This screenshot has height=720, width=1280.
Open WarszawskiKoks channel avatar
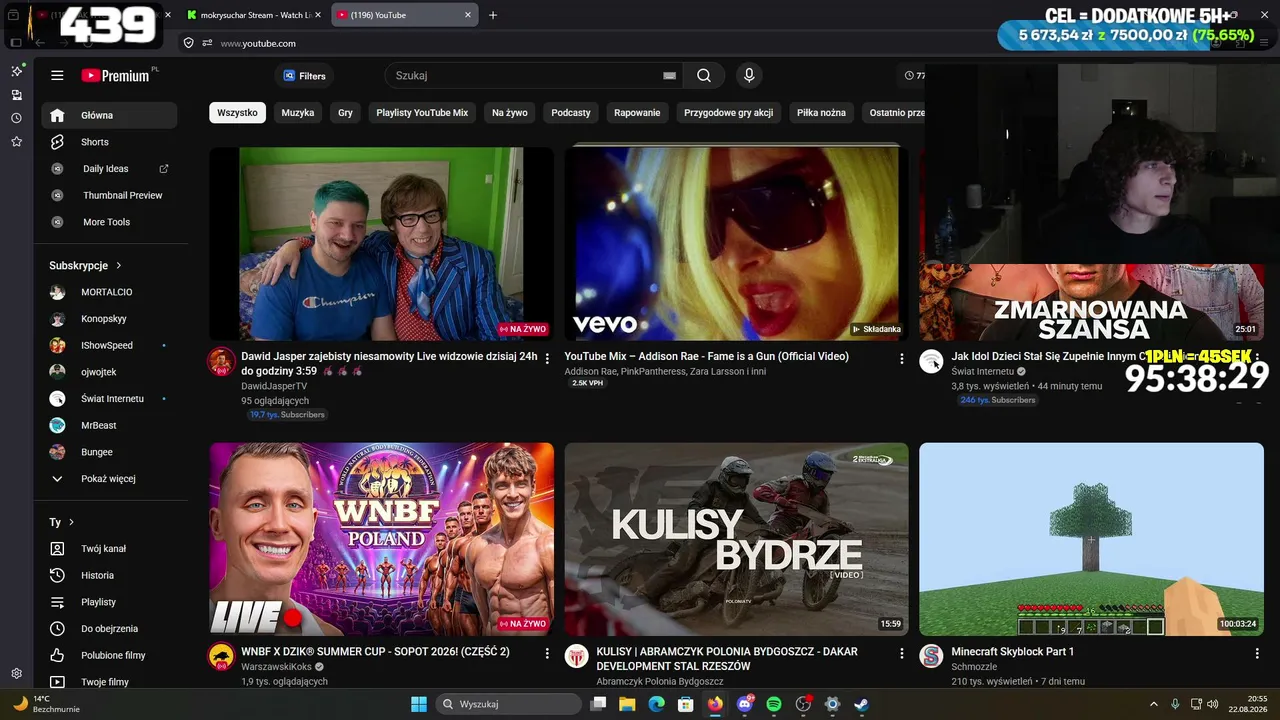tap(221, 656)
